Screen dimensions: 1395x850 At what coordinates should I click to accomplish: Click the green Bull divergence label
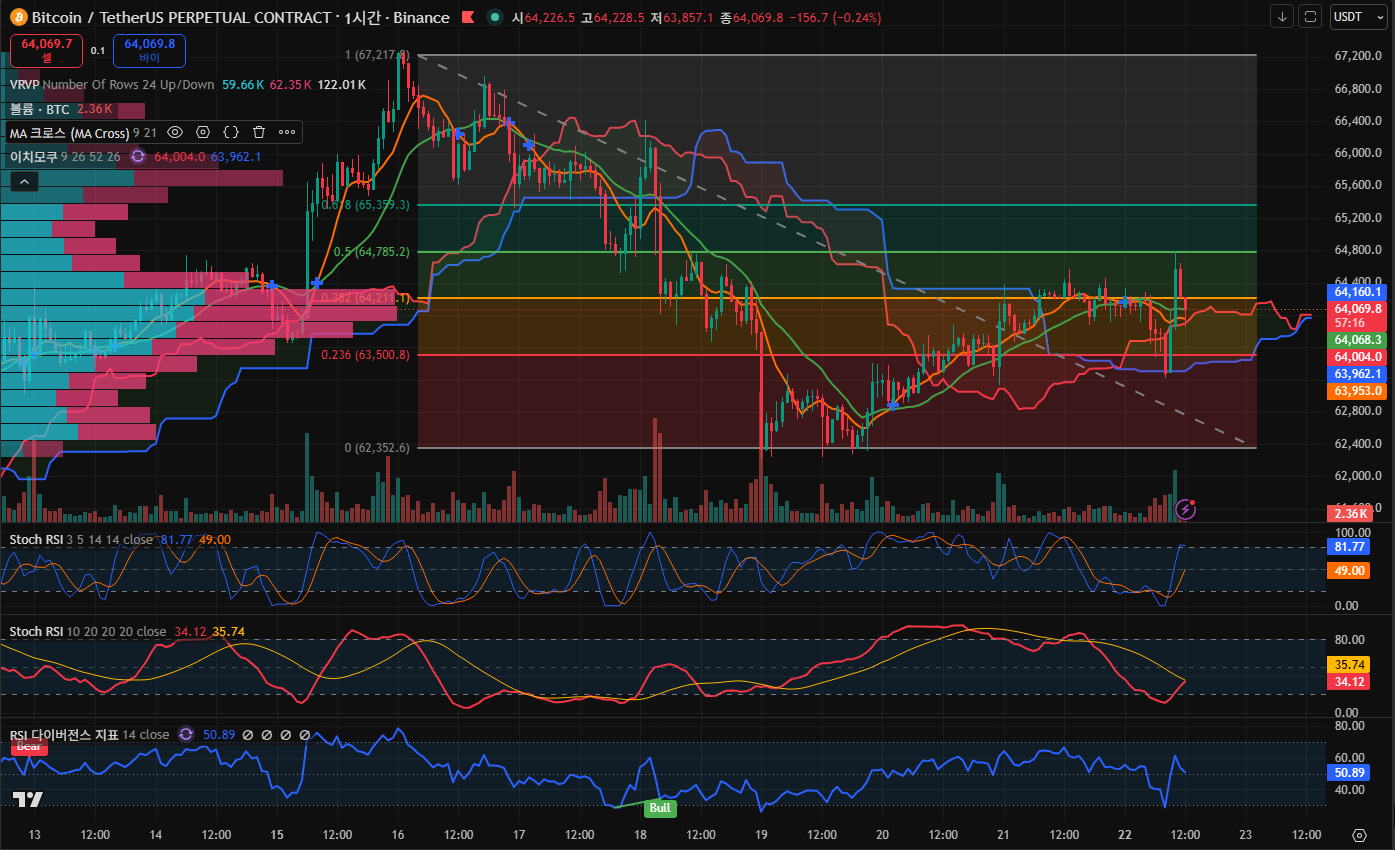660,808
